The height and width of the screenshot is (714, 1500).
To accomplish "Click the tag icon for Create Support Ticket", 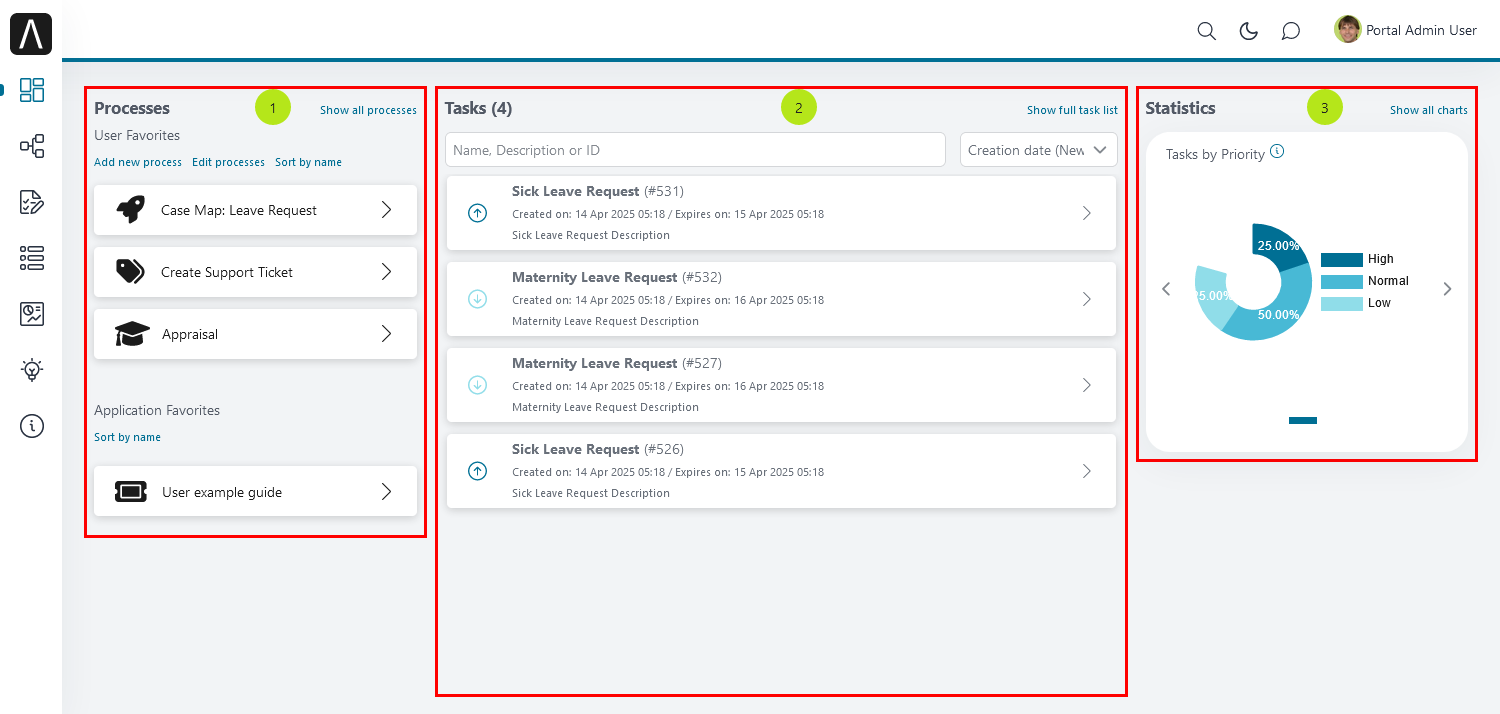I will (x=130, y=272).
